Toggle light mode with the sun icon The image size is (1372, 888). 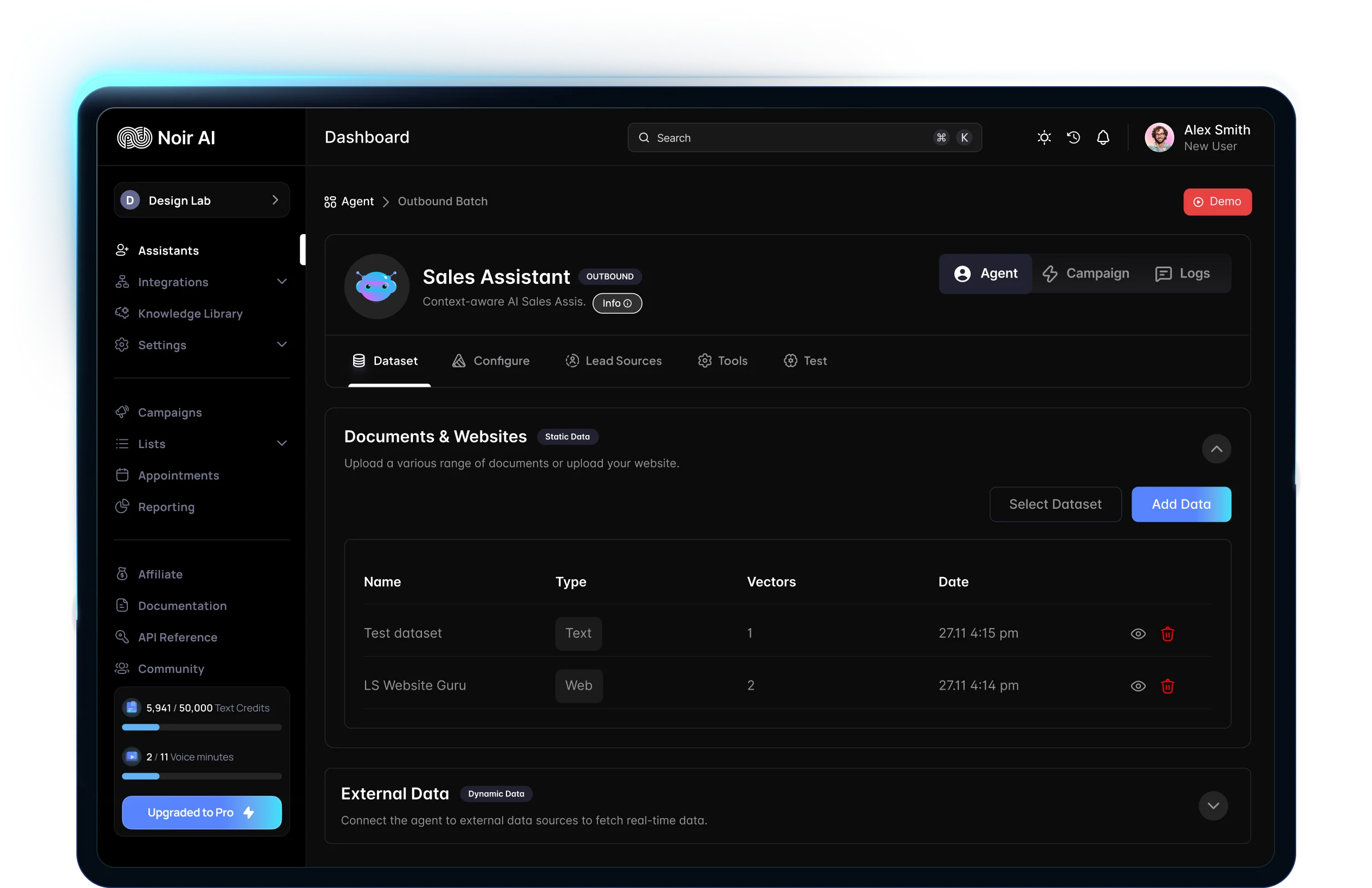(1044, 137)
